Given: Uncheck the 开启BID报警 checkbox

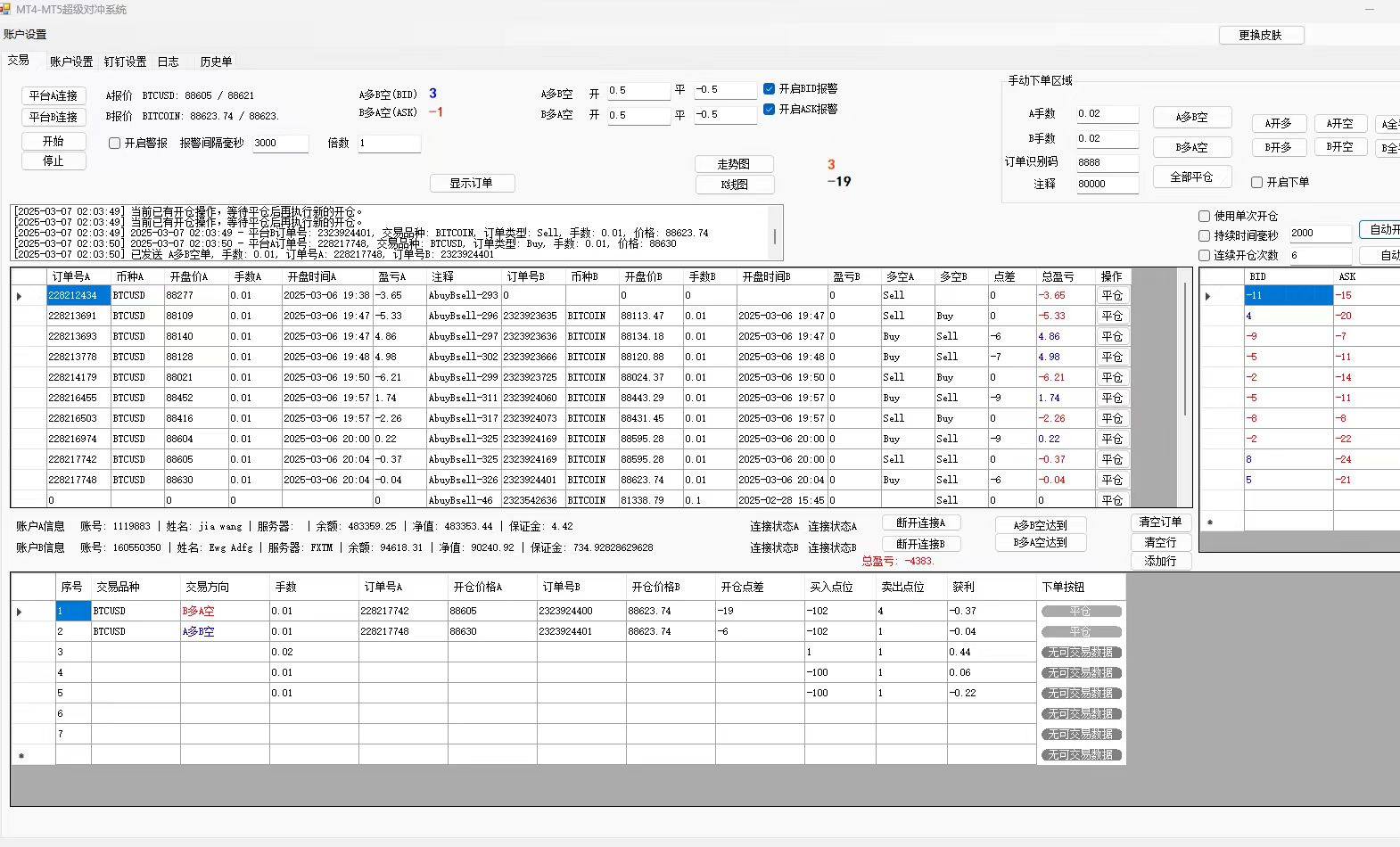Looking at the screenshot, I should tap(769, 89).
